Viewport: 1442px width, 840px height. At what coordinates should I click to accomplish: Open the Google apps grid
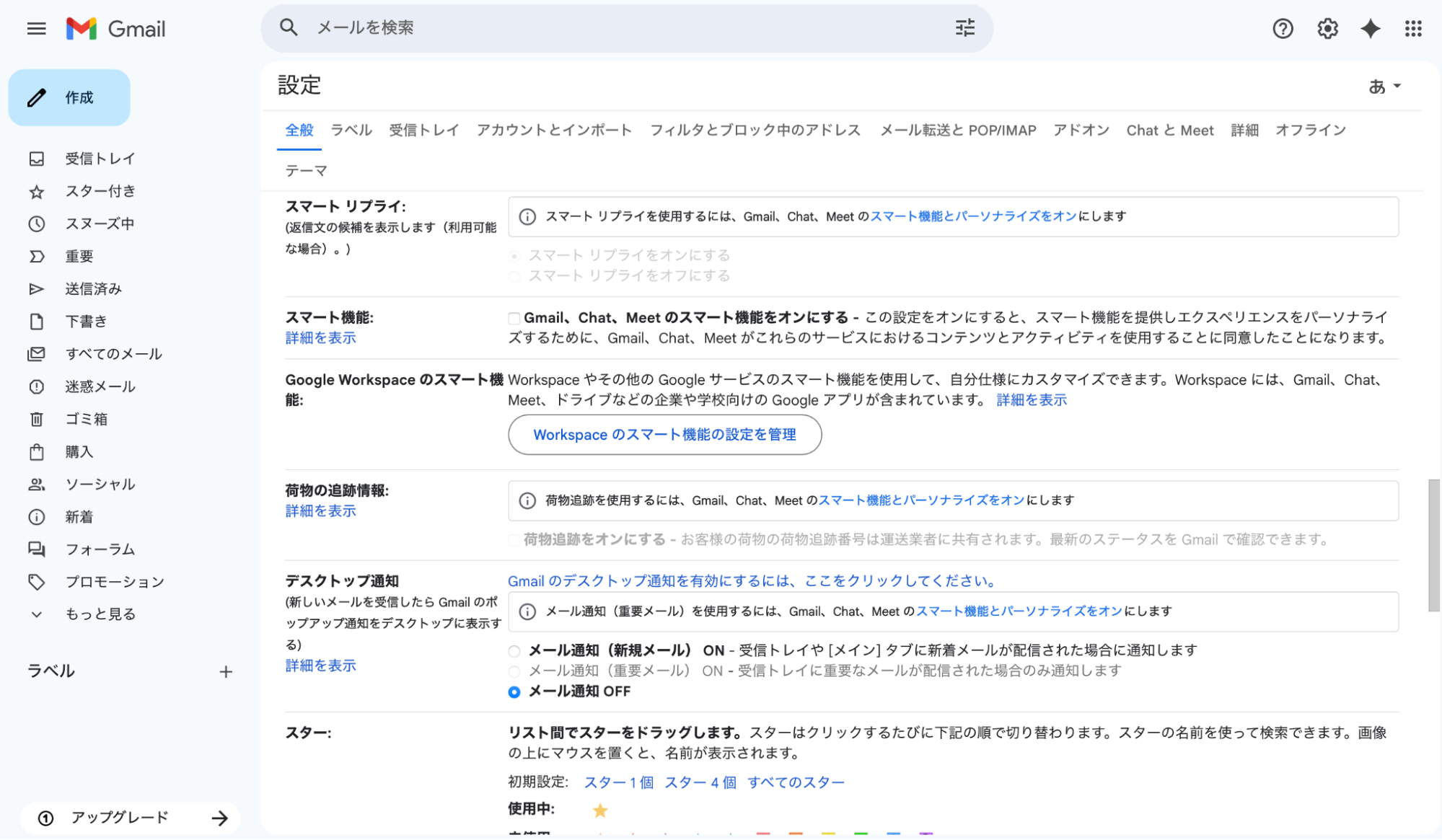pos(1412,29)
